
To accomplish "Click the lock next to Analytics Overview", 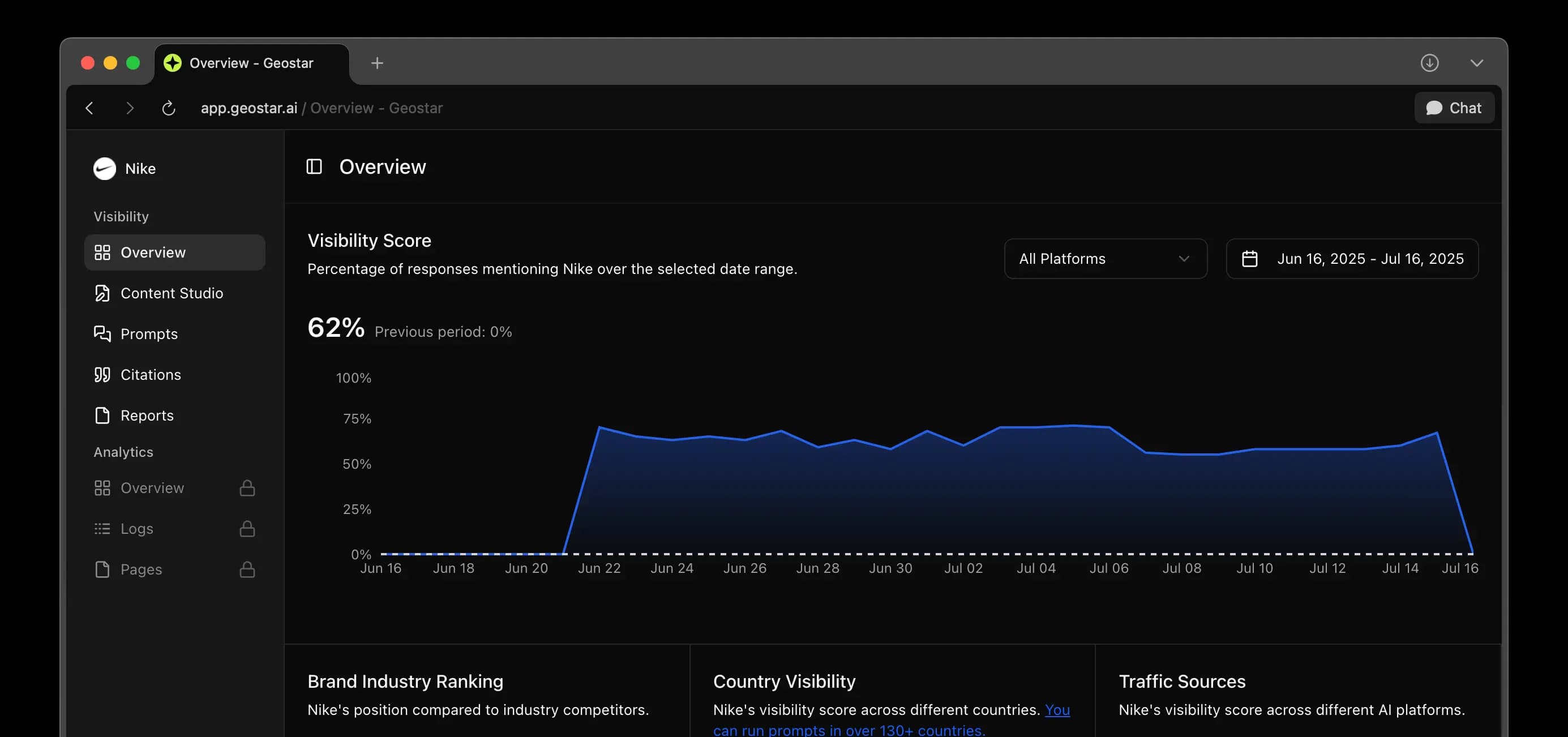I will [247, 487].
